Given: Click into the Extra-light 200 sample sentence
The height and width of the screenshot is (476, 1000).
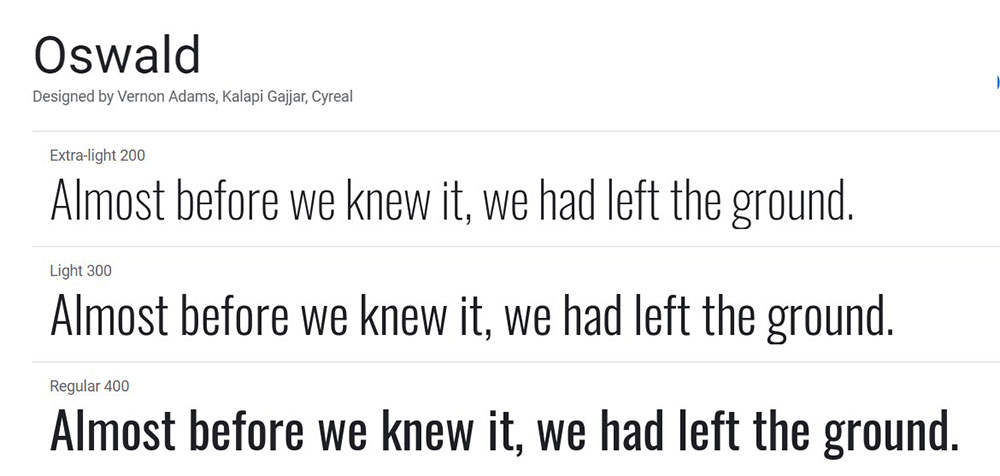Looking at the screenshot, I should (x=452, y=202).
